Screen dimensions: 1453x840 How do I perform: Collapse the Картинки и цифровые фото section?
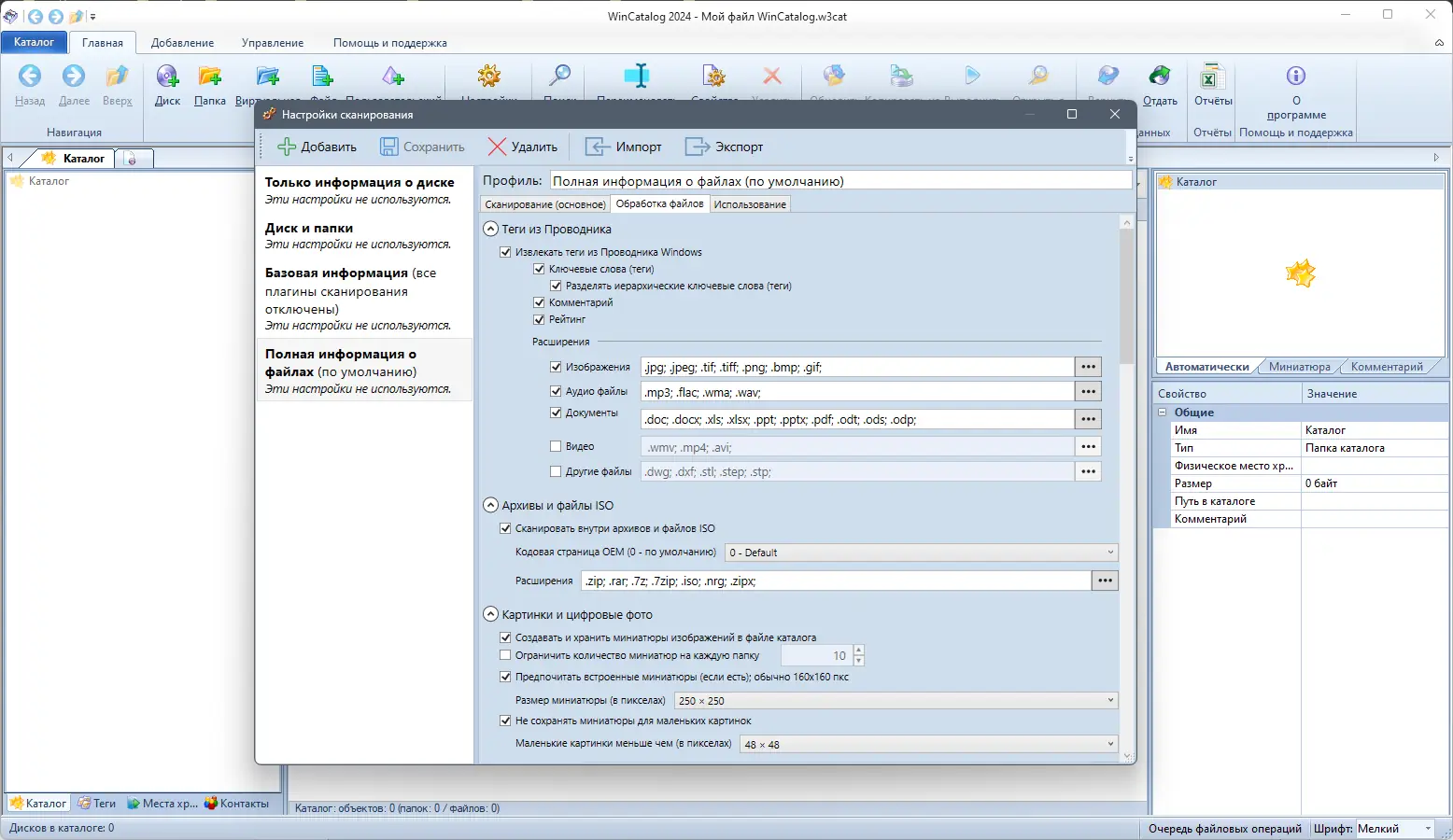490,614
